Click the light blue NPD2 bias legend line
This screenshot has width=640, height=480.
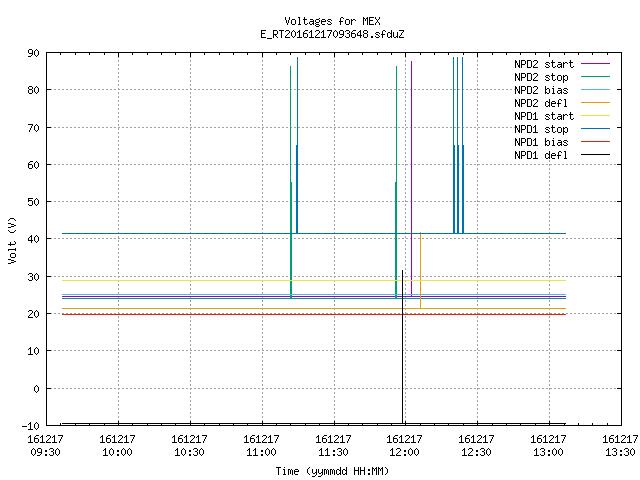tap(595, 90)
